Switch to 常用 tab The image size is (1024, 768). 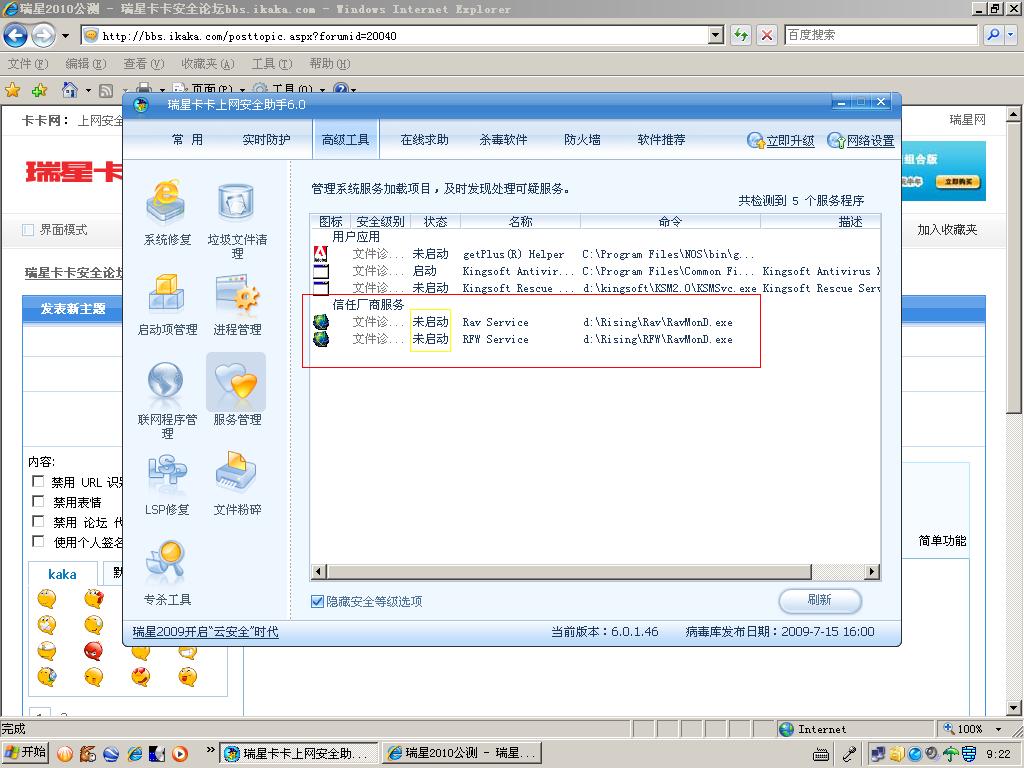click(187, 140)
